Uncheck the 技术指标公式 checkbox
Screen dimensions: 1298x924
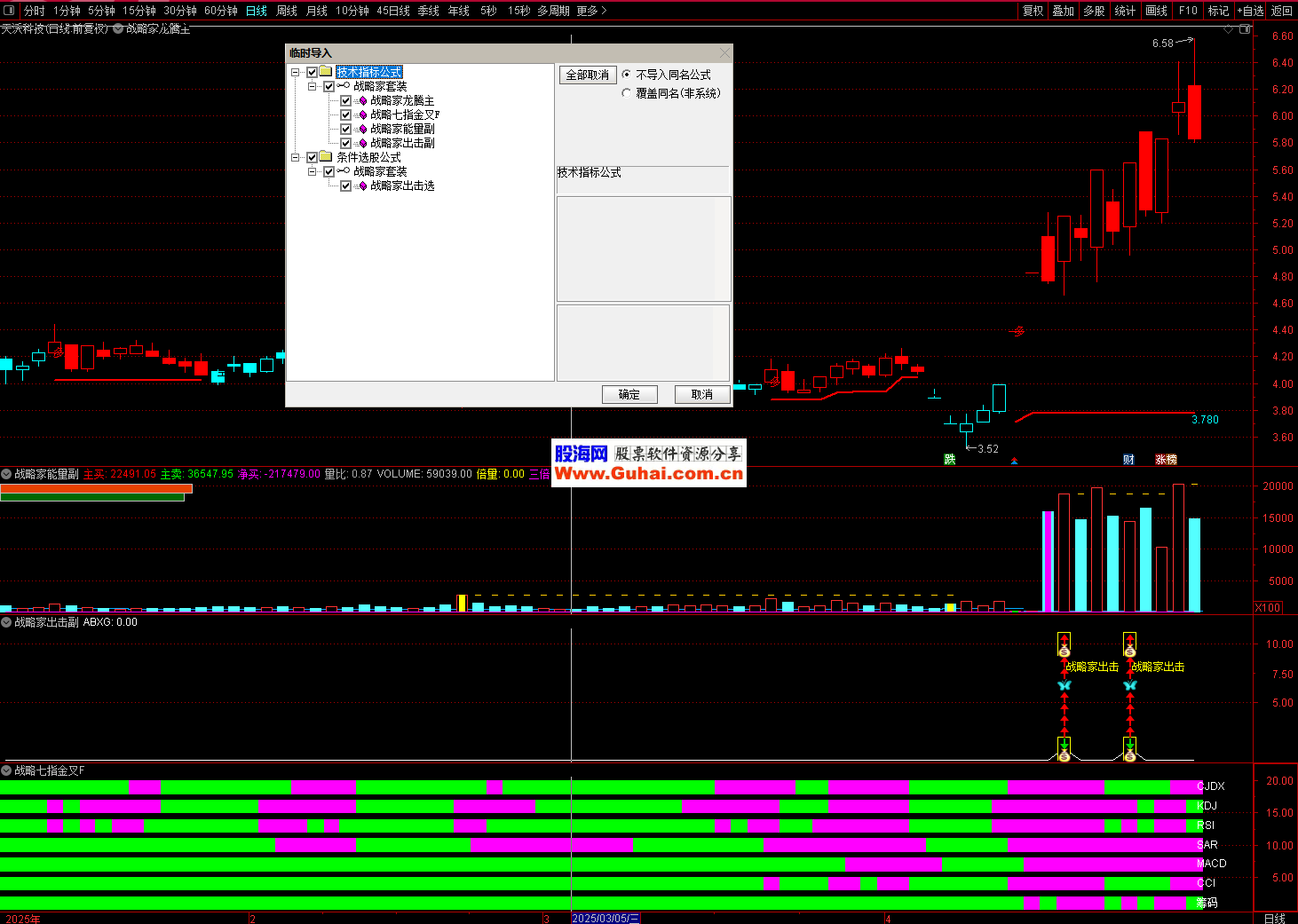312,72
